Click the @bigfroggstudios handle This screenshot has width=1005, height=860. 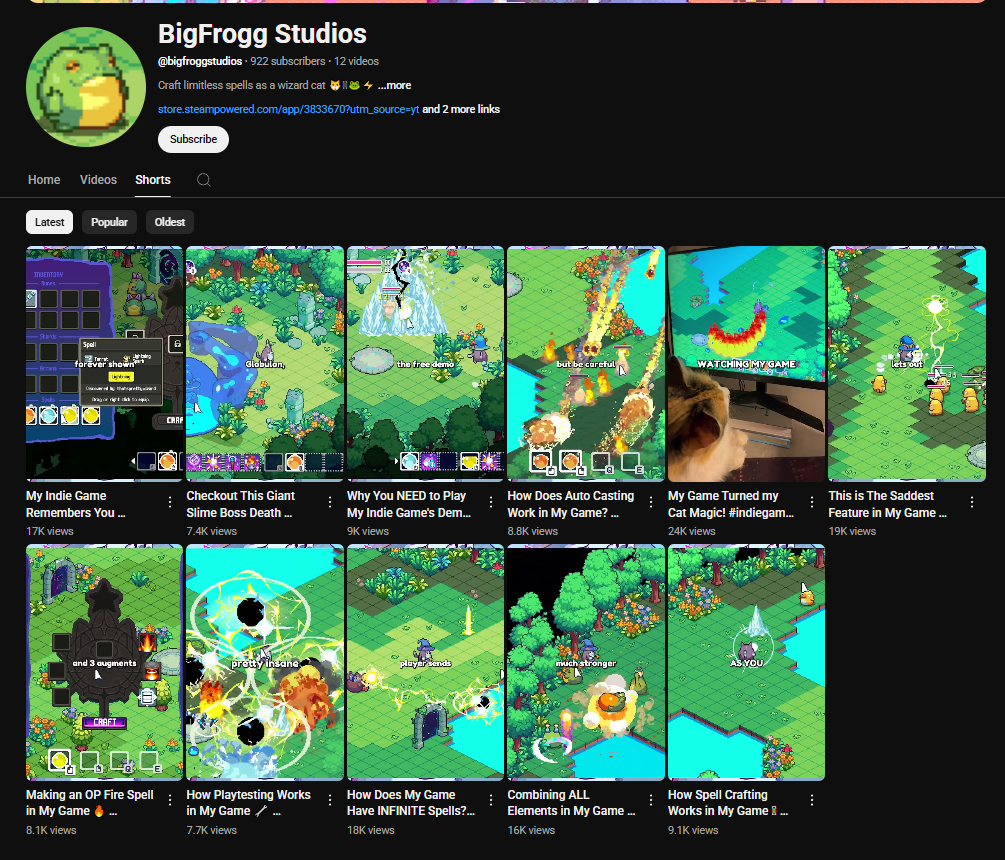click(x=200, y=62)
